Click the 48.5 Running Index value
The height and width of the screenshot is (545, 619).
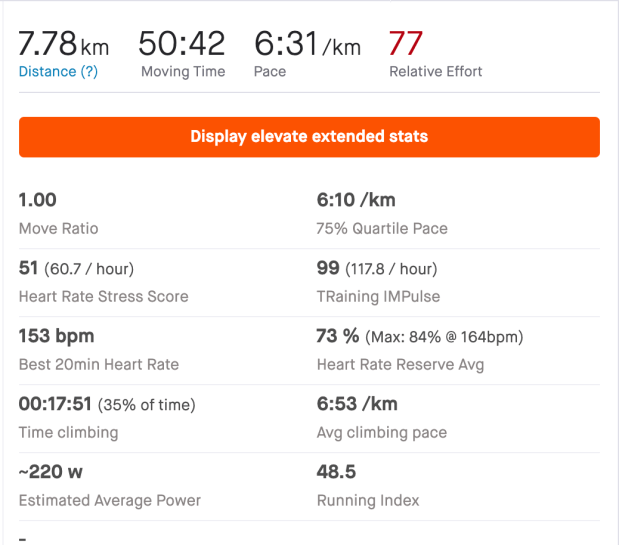click(337, 472)
